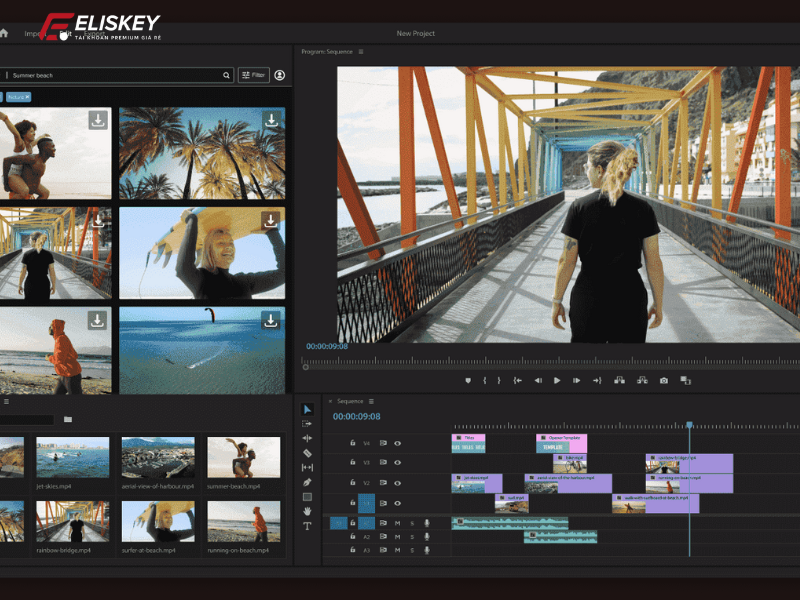Open the timeline Sequence panel menu
The height and width of the screenshot is (600, 800).
click(370, 401)
